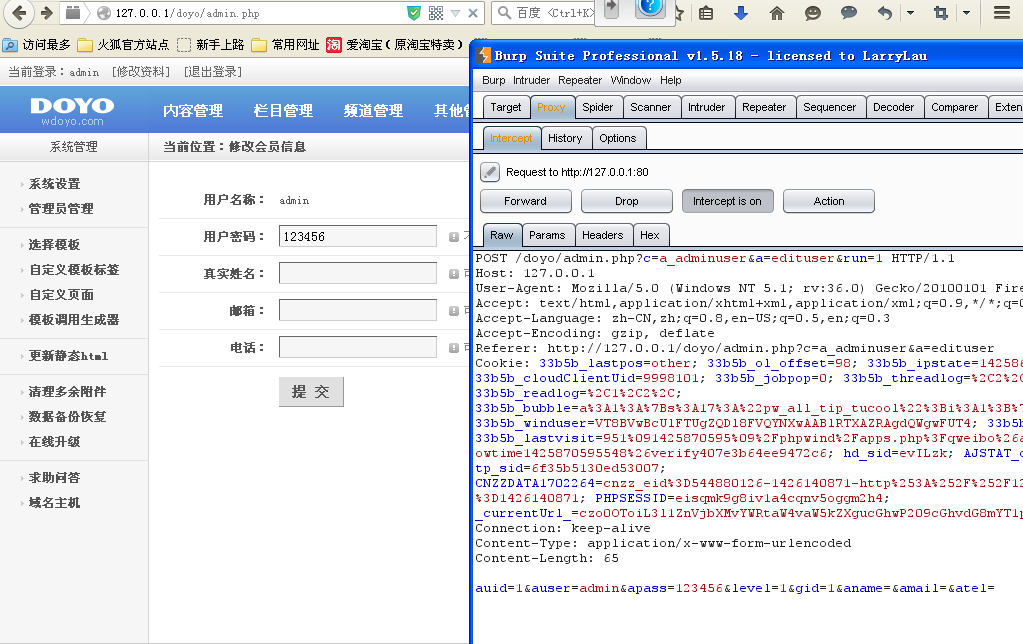Open 模板调用生成器 in the sidebar
This screenshot has width=1023, height=644.
pyautogui.click(x=74, y=320)
